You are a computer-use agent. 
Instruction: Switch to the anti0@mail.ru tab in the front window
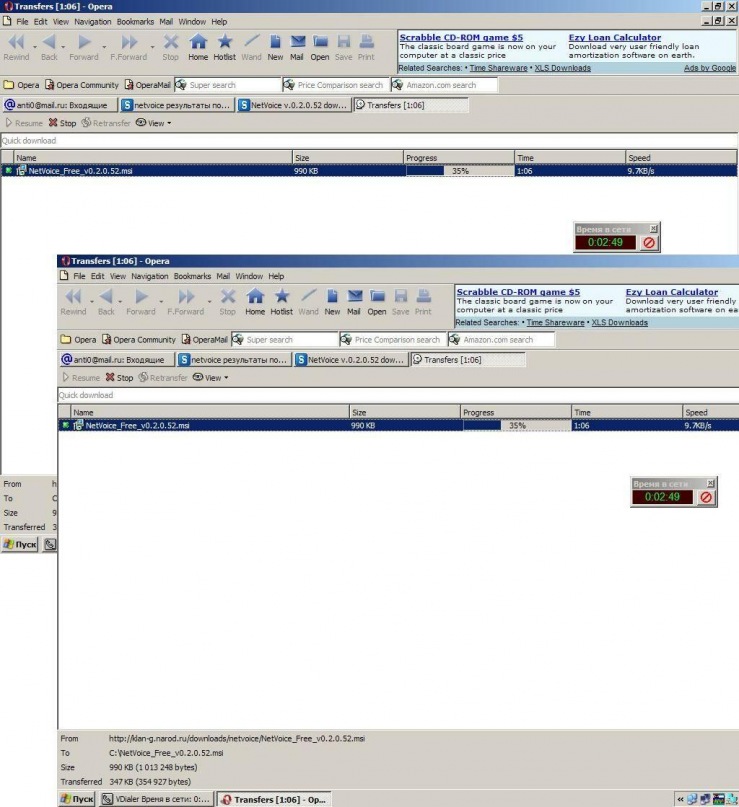117,360
